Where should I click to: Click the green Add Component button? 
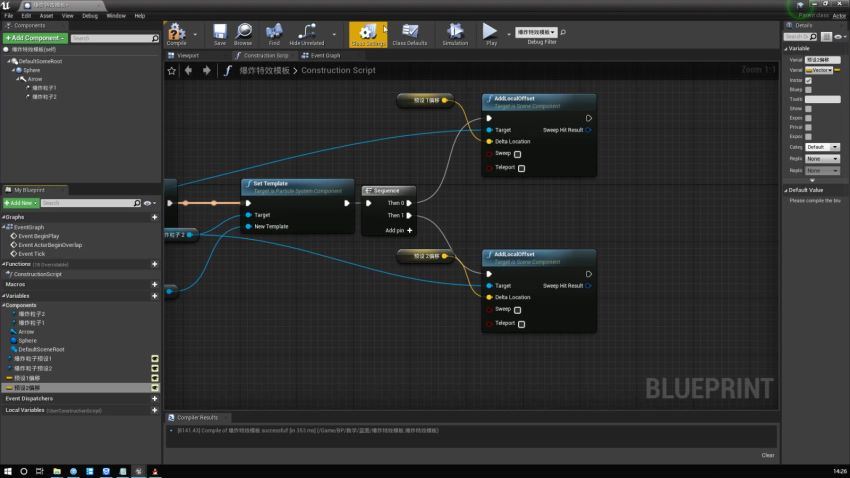(35, 38)
